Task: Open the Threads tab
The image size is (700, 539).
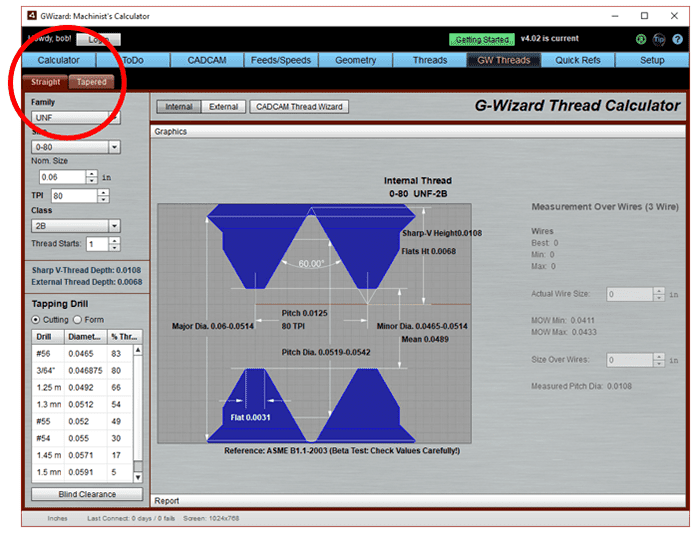Action: [x=430, y=60]
